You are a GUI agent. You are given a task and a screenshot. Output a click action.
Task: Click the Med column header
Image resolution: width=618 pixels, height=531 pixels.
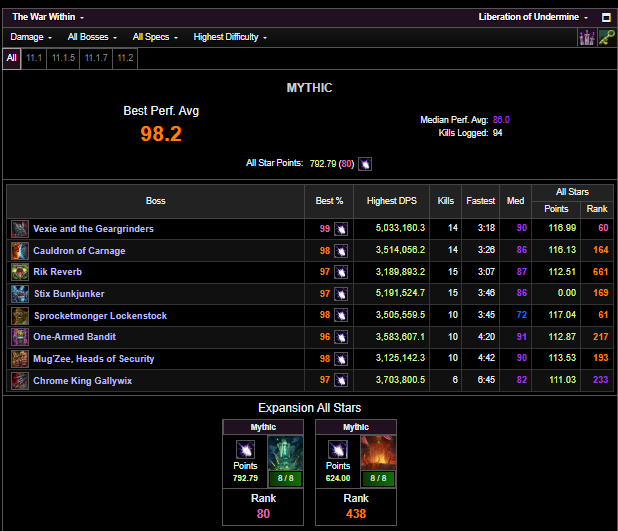(x=515, y=201)
